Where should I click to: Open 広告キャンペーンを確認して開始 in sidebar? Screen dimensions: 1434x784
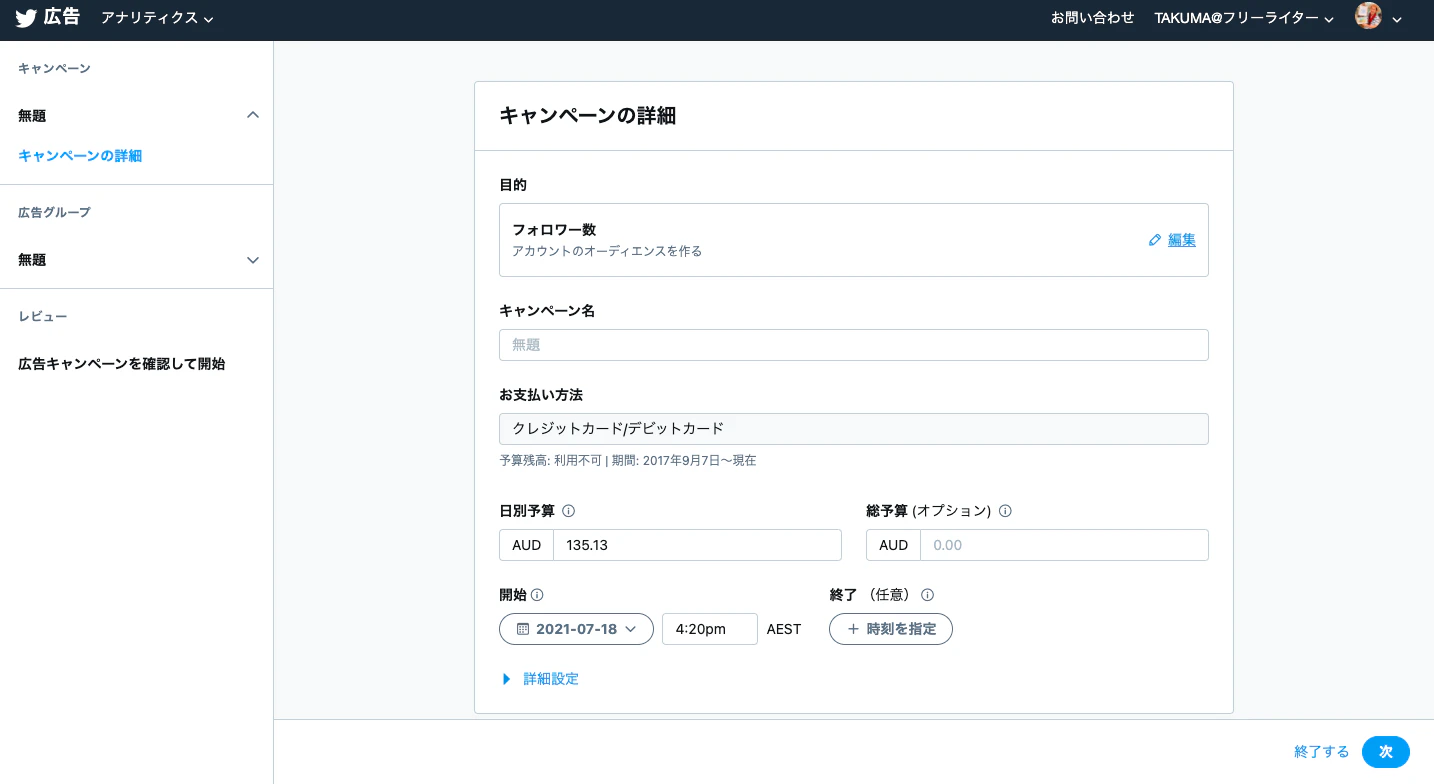point(121,364)
